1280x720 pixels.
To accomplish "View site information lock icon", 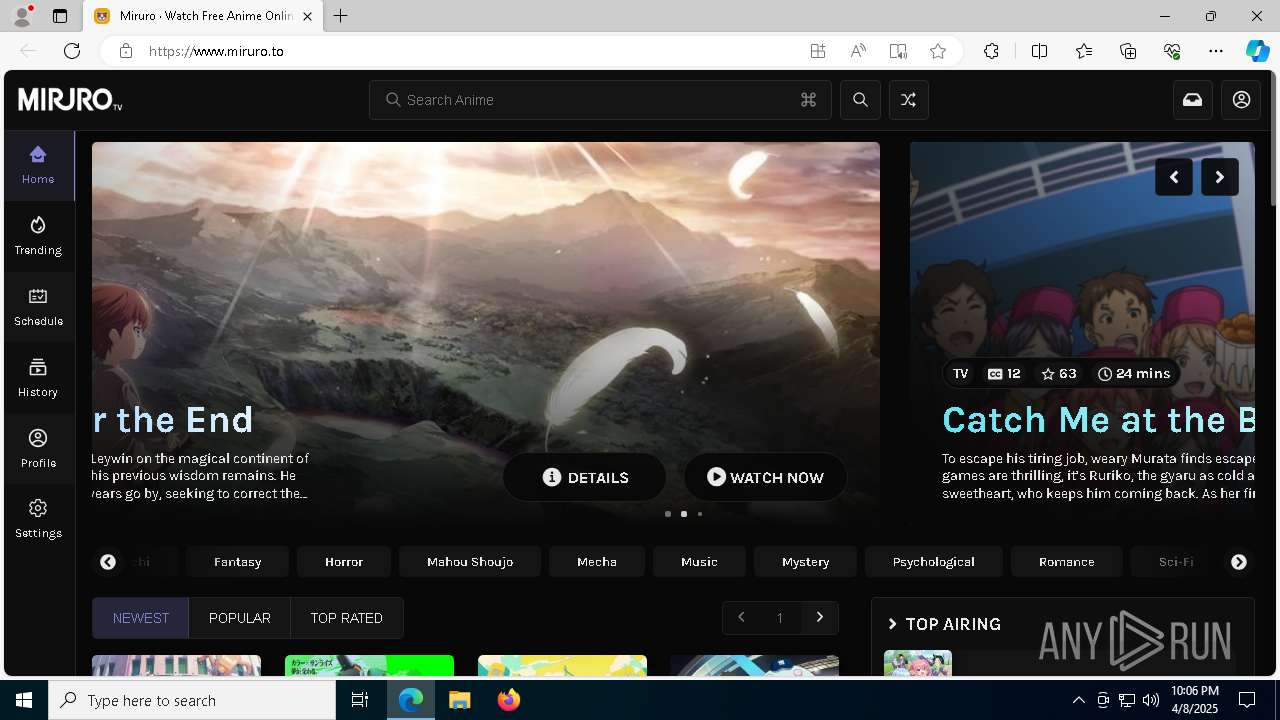I will [x=125, y=51].
